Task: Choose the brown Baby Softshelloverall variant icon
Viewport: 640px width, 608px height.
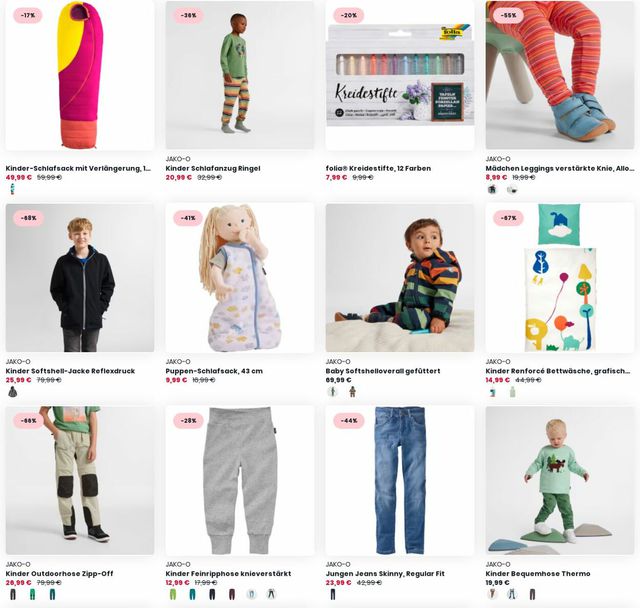Action: pyautogui.click(x=353, y=392)
